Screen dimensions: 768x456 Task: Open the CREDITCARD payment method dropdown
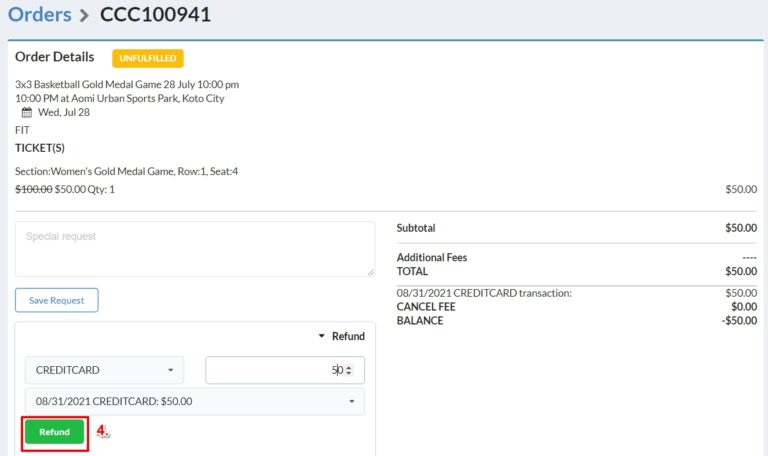105,370
